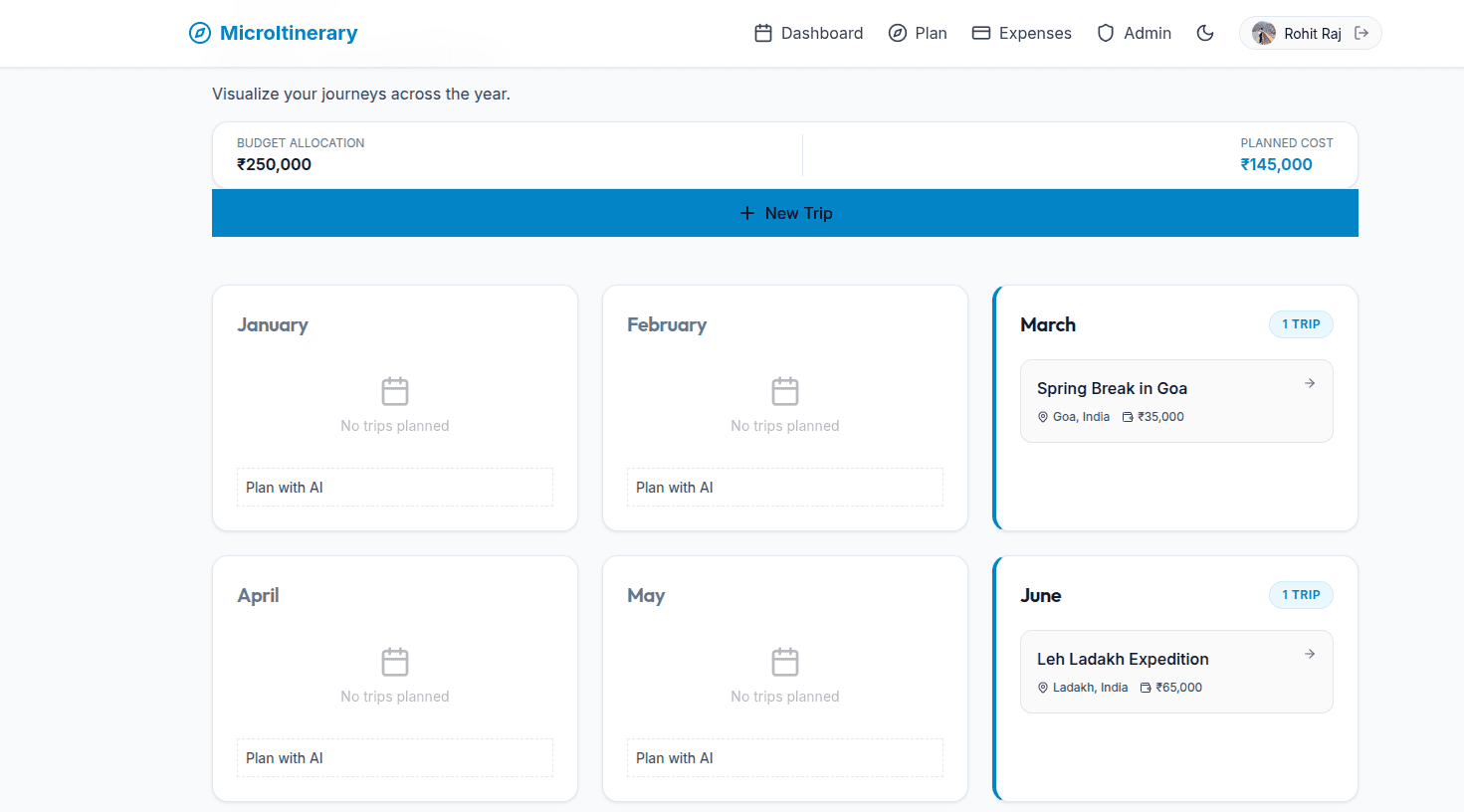1464x812 pixels.
Task: Click the location pin icon on Goa trip
Action: pos(1042,416)
